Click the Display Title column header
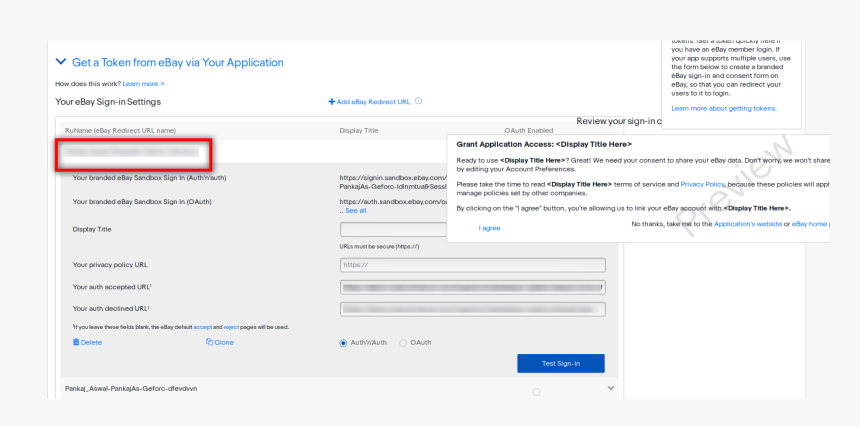Image resolution: width=860 pixels, height=426 pixels. pyautogui.click(x=359, y=130)
